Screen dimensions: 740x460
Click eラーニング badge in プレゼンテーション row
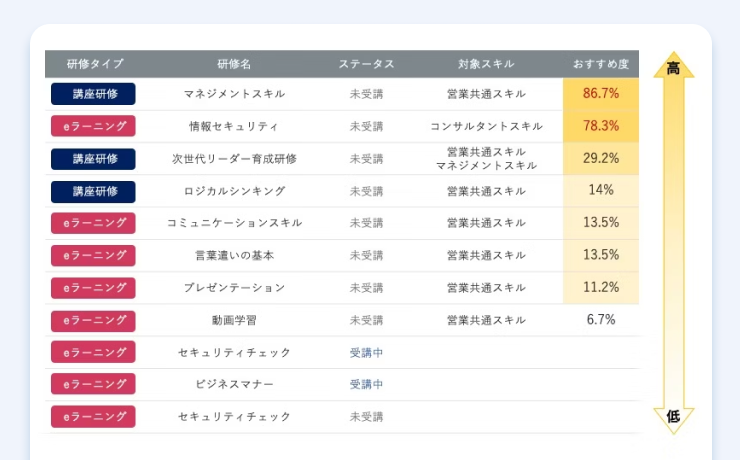coord(93,288)
